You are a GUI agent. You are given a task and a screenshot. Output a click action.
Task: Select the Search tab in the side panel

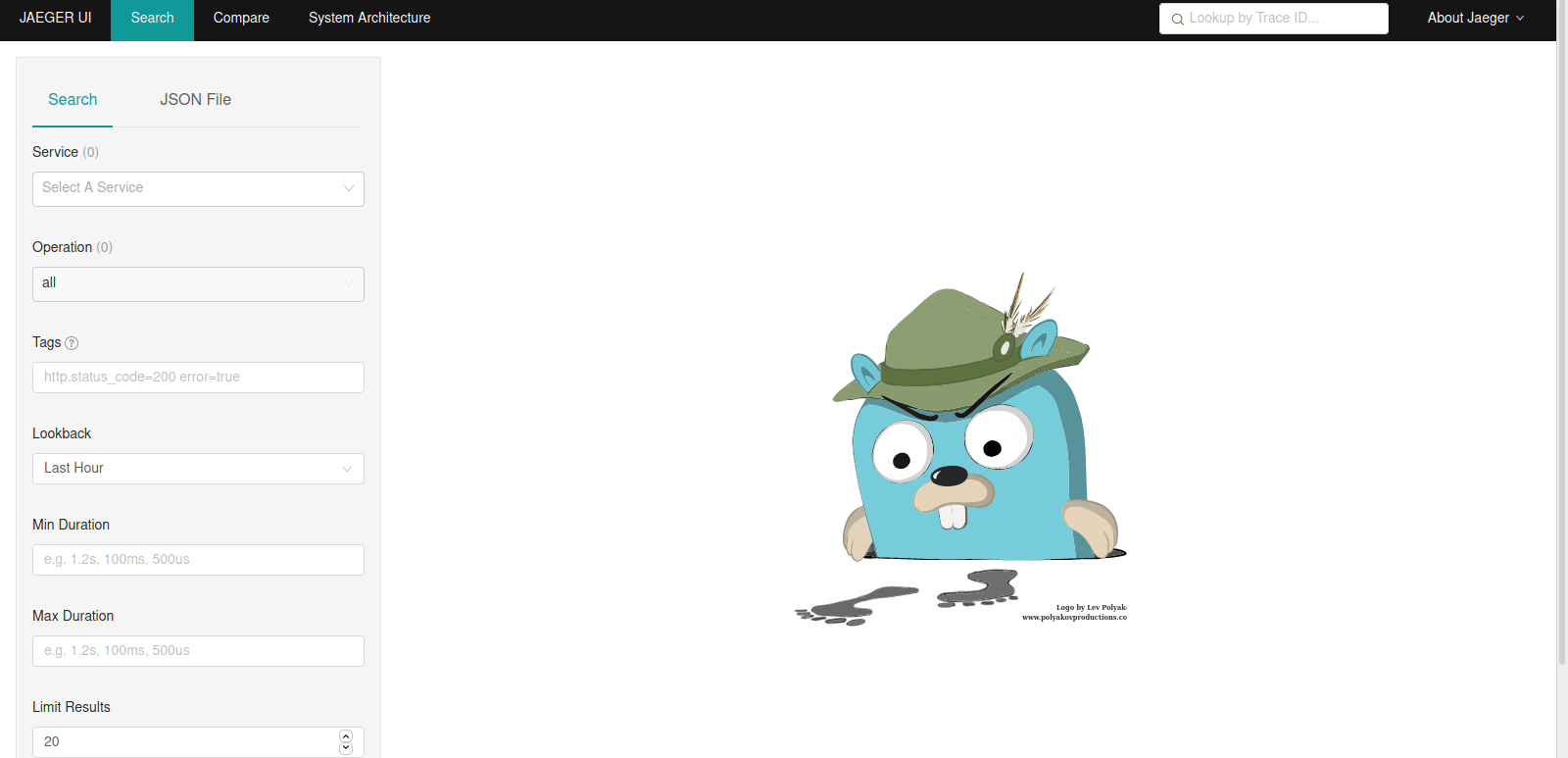click(x=73, y=100)
